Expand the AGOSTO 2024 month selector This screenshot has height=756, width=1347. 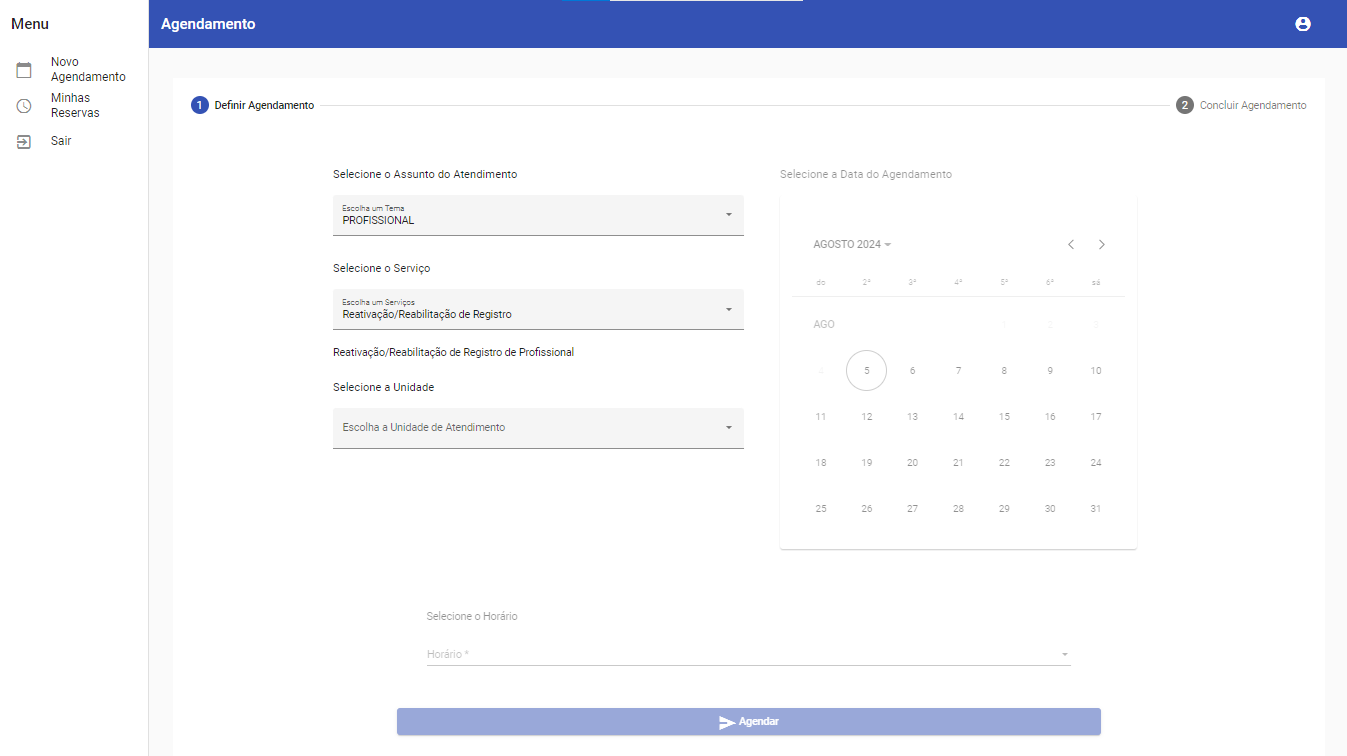[x=852, y=245]
